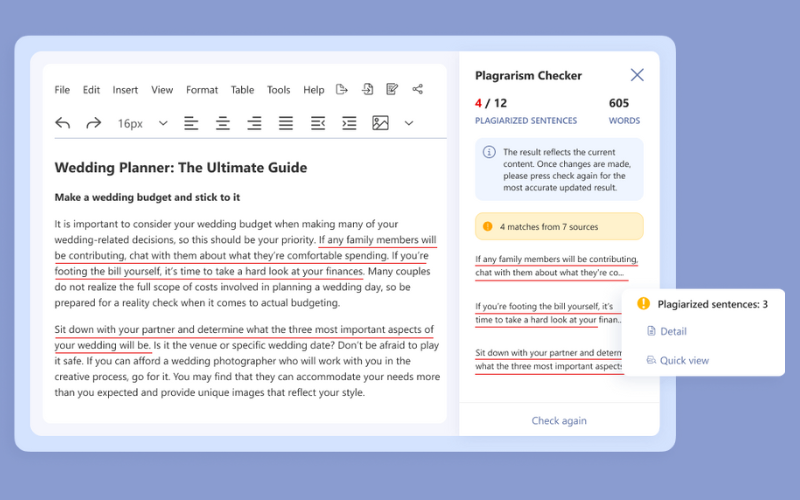Click the 605 WORDS count
Screen dimensions: 800x500
tap(623, 111)
